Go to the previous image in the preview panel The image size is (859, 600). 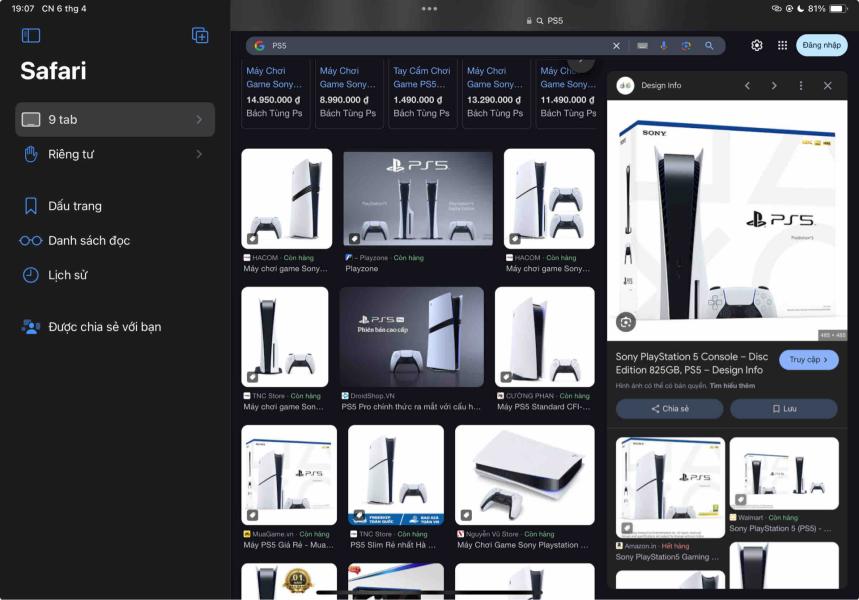pyautogui.click(x=747, y=85)
